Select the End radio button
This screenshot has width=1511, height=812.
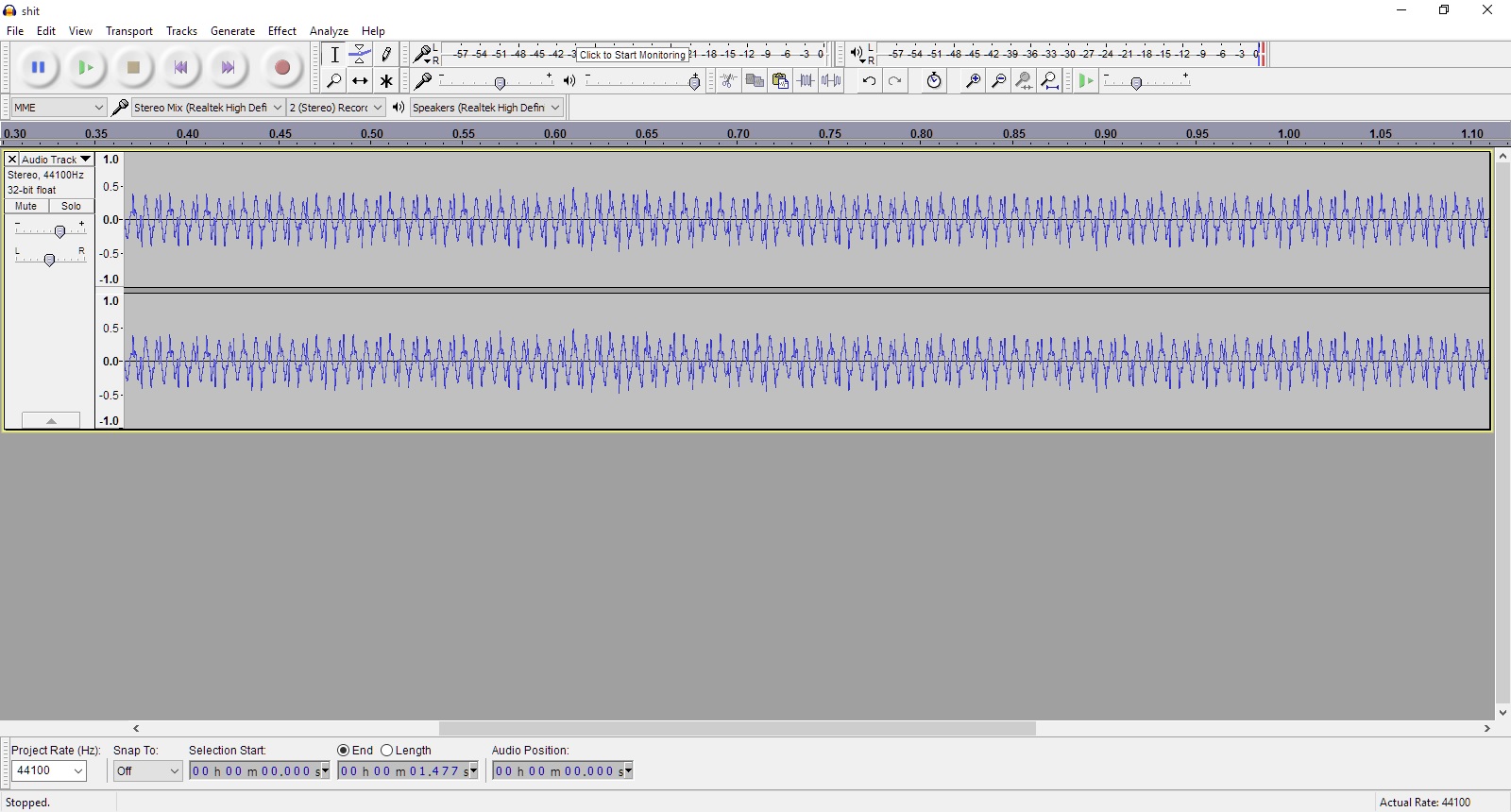coord(344,751)
